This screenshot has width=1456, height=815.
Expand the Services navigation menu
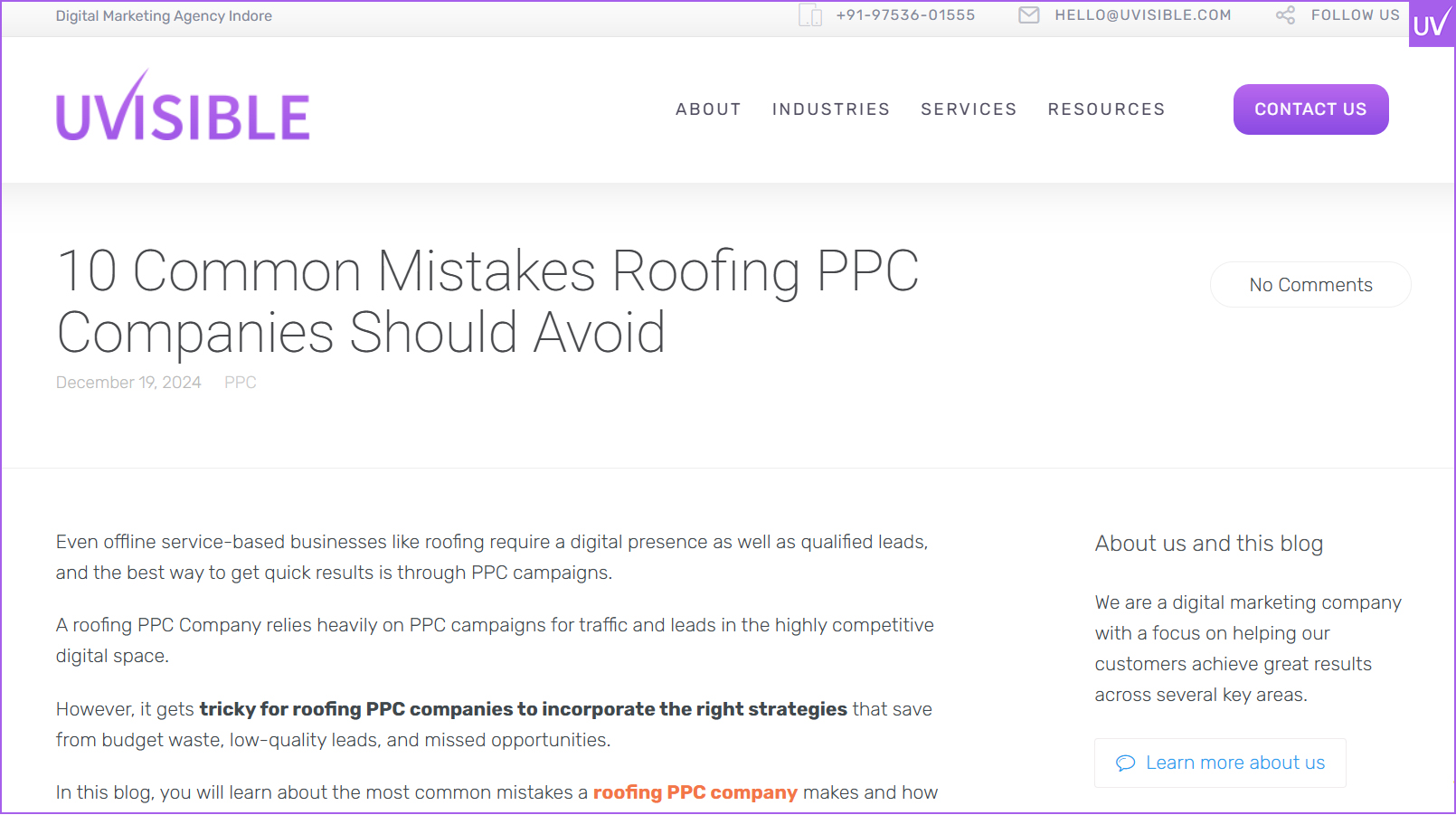(969, 109)
